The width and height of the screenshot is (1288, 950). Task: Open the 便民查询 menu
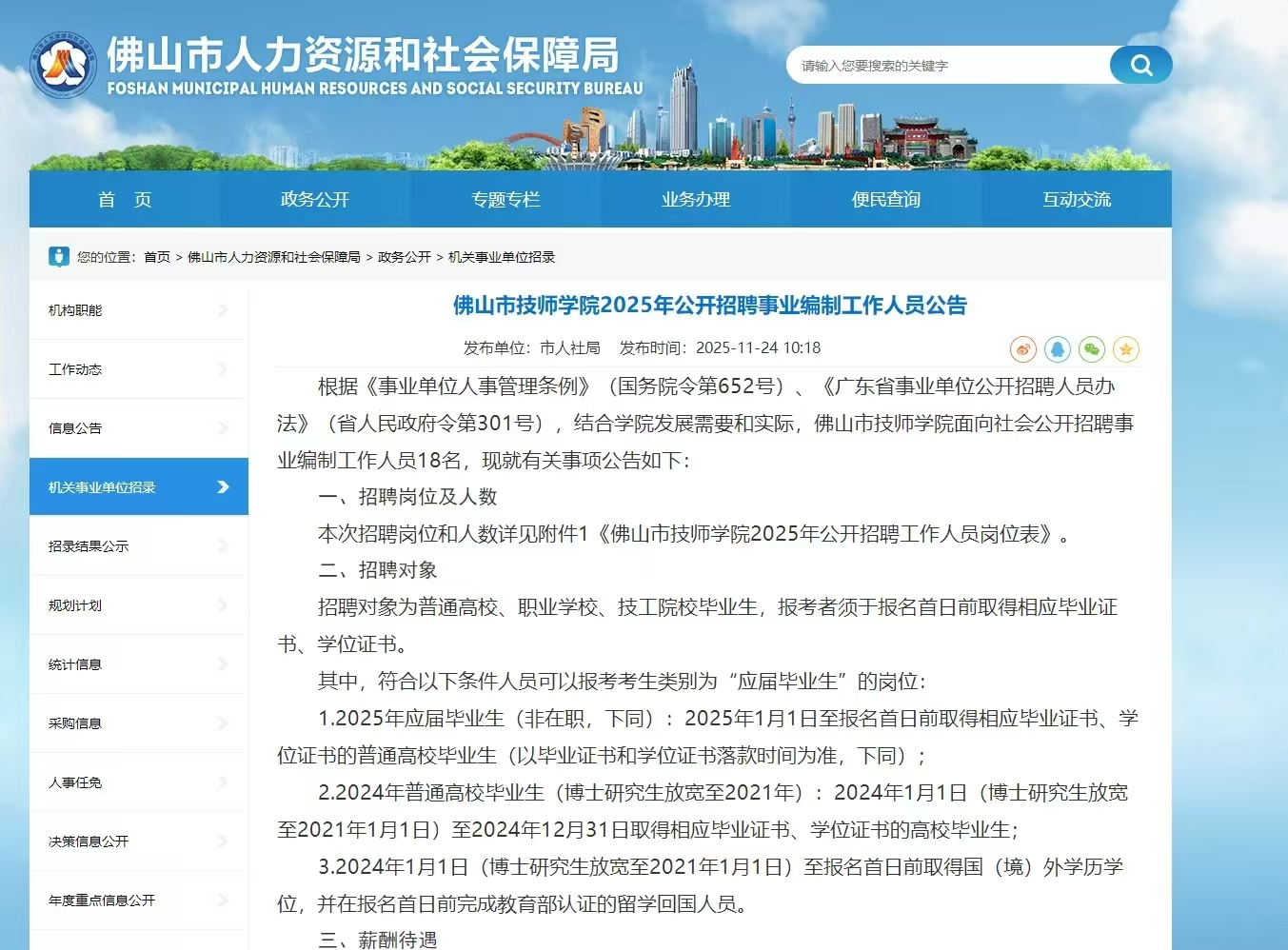point(885,199)
